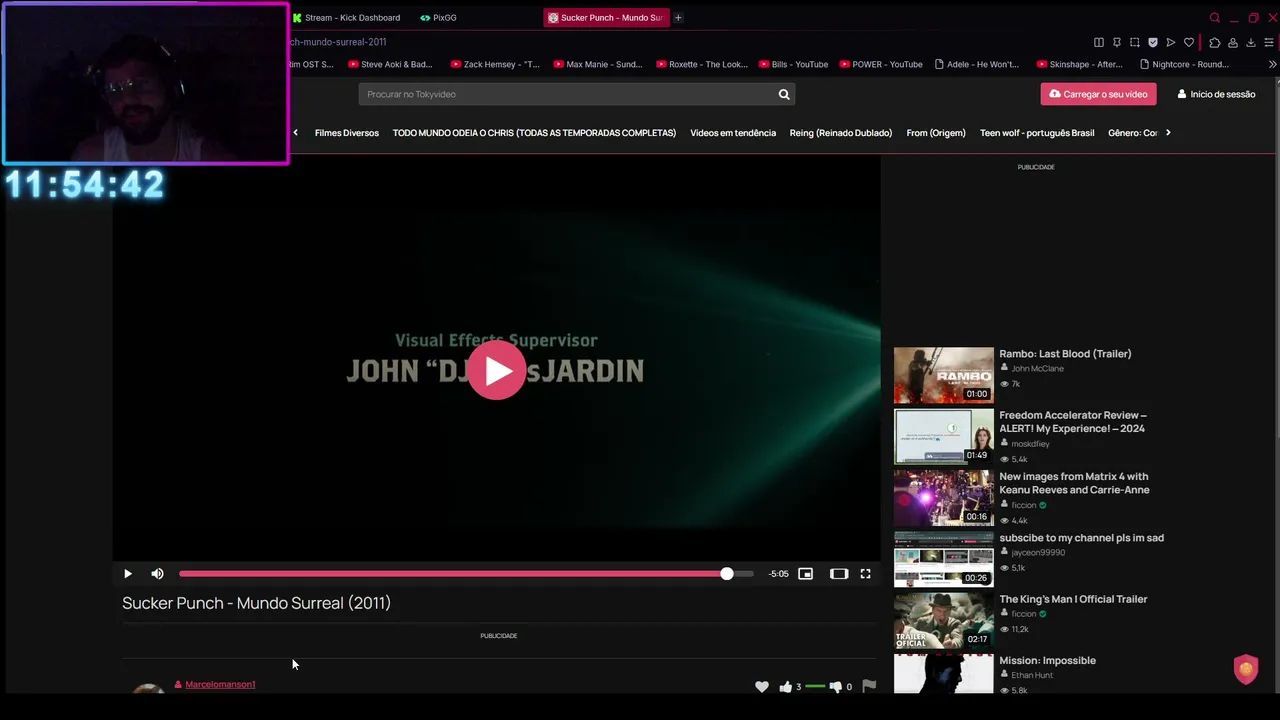This screenshot has width=1280, height=720.
Task: Report the video with the flag icon
Action: click(x=869, y=686)
